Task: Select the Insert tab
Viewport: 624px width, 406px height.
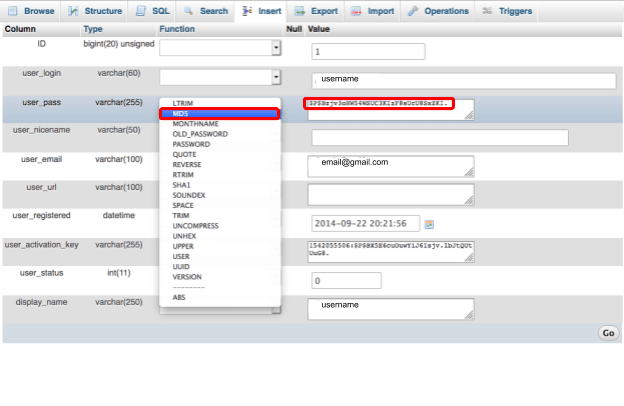Action: point(262,11)
